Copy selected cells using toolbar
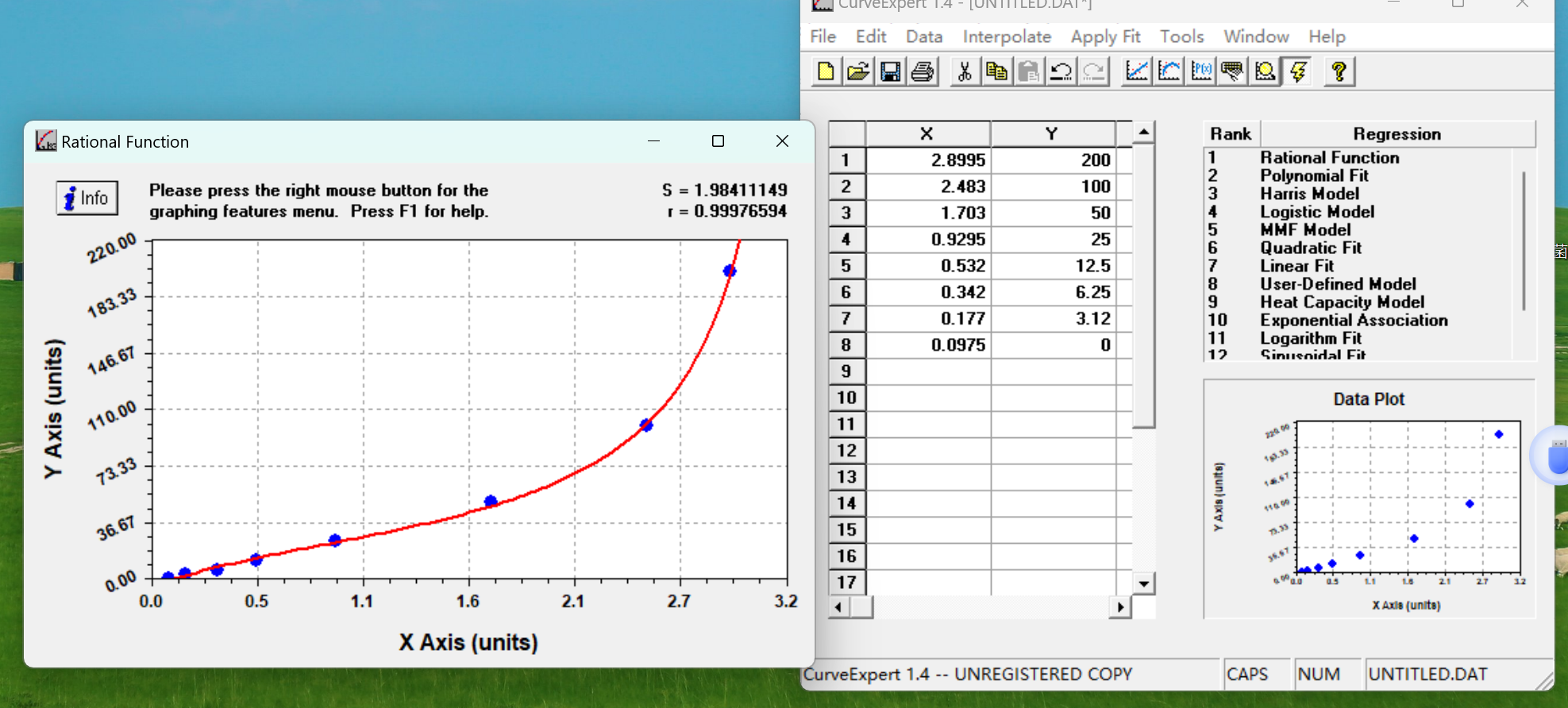Viewport: 1568px width, 708px height. click(996, 71)
